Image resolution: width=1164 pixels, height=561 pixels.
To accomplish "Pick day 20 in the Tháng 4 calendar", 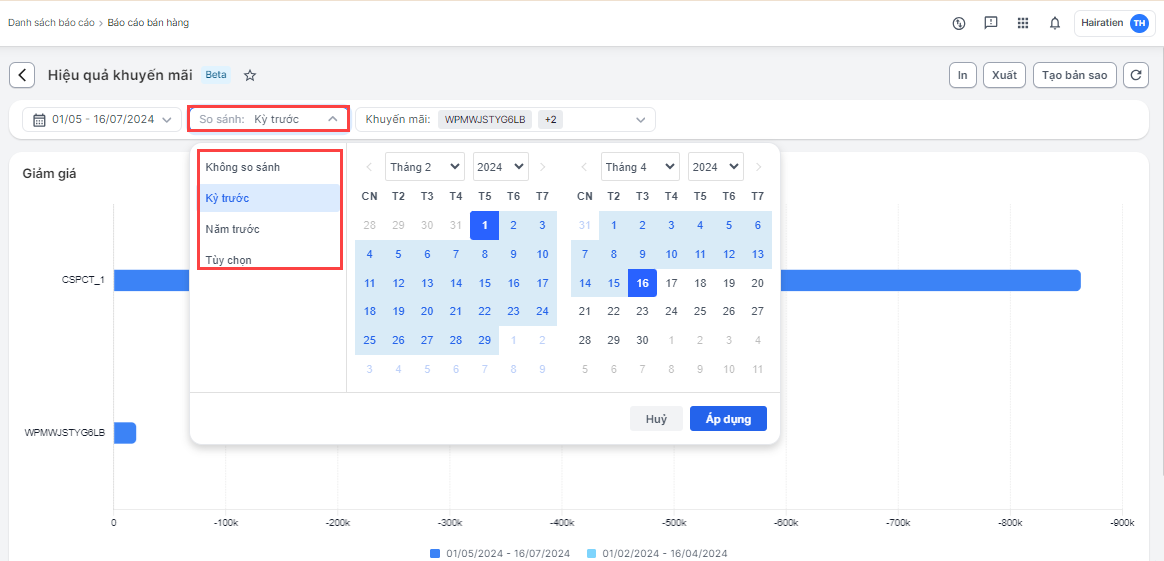I will (757, 283).
